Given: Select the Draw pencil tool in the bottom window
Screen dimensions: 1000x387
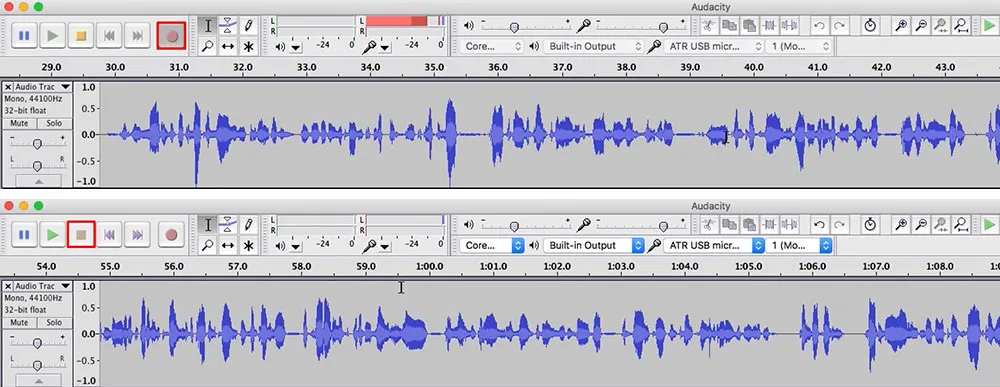Looking at the screenshot, I should point(248,225).
